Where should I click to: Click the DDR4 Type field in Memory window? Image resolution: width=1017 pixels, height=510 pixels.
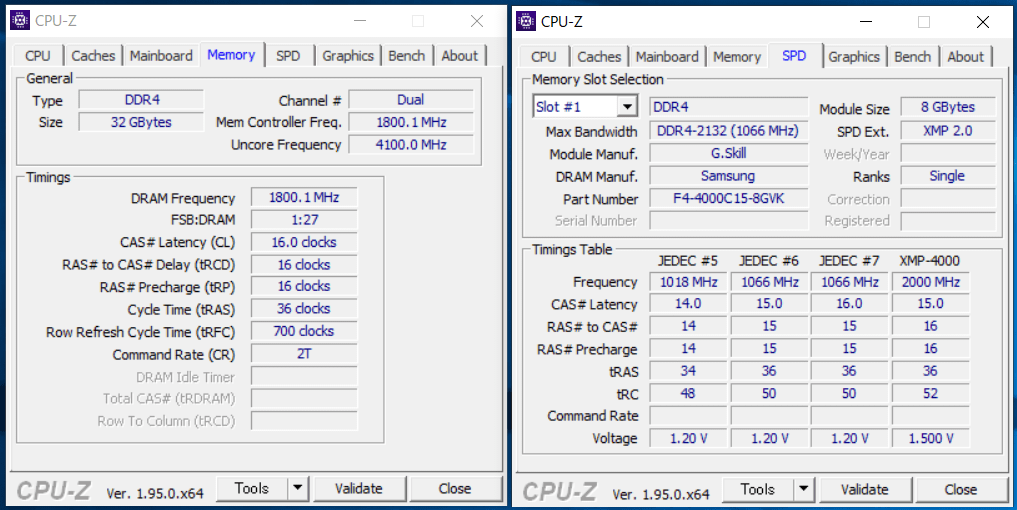click(x=141, y=100)
